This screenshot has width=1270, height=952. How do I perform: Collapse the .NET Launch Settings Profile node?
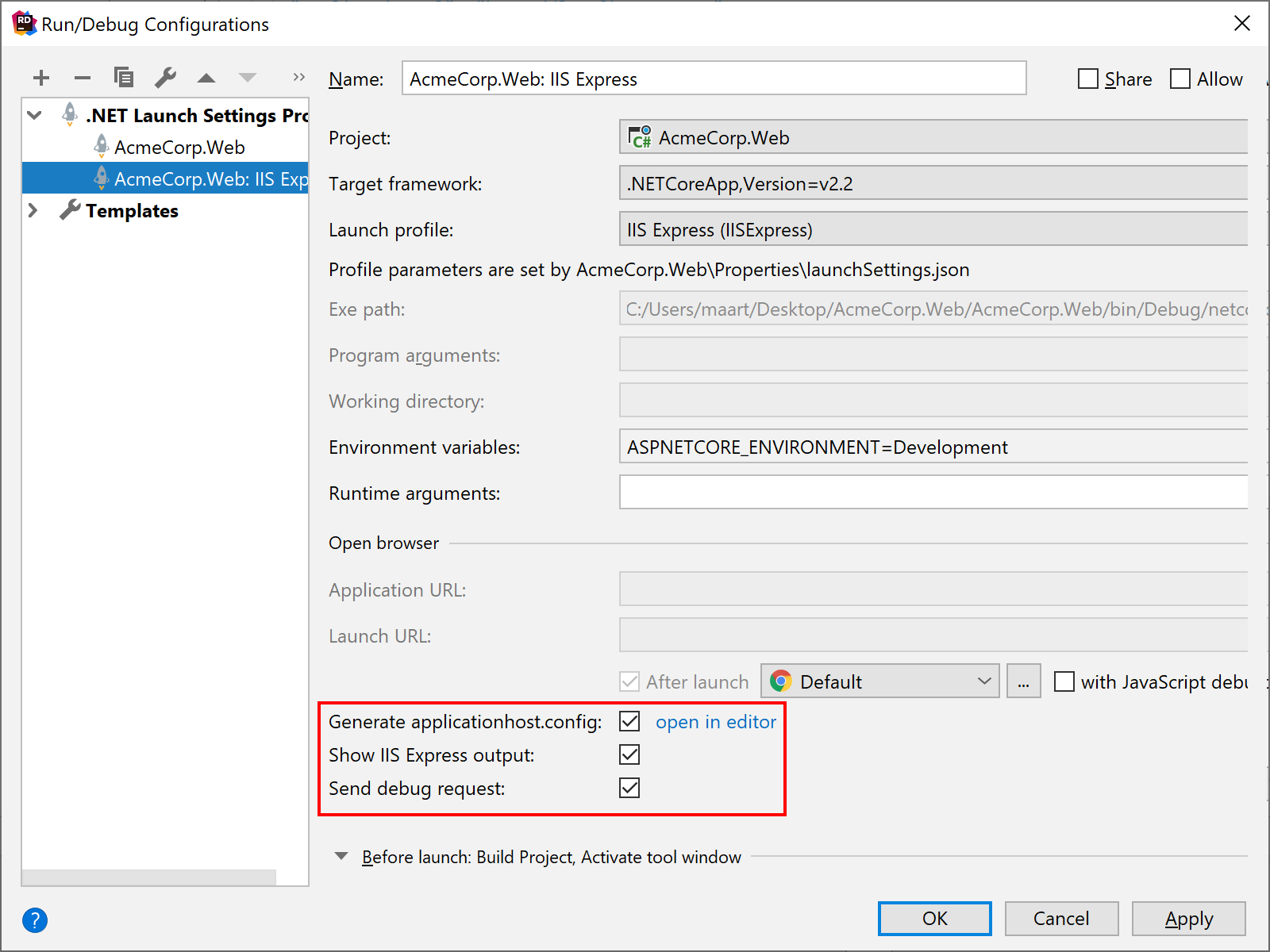click(x=34, y=115)
